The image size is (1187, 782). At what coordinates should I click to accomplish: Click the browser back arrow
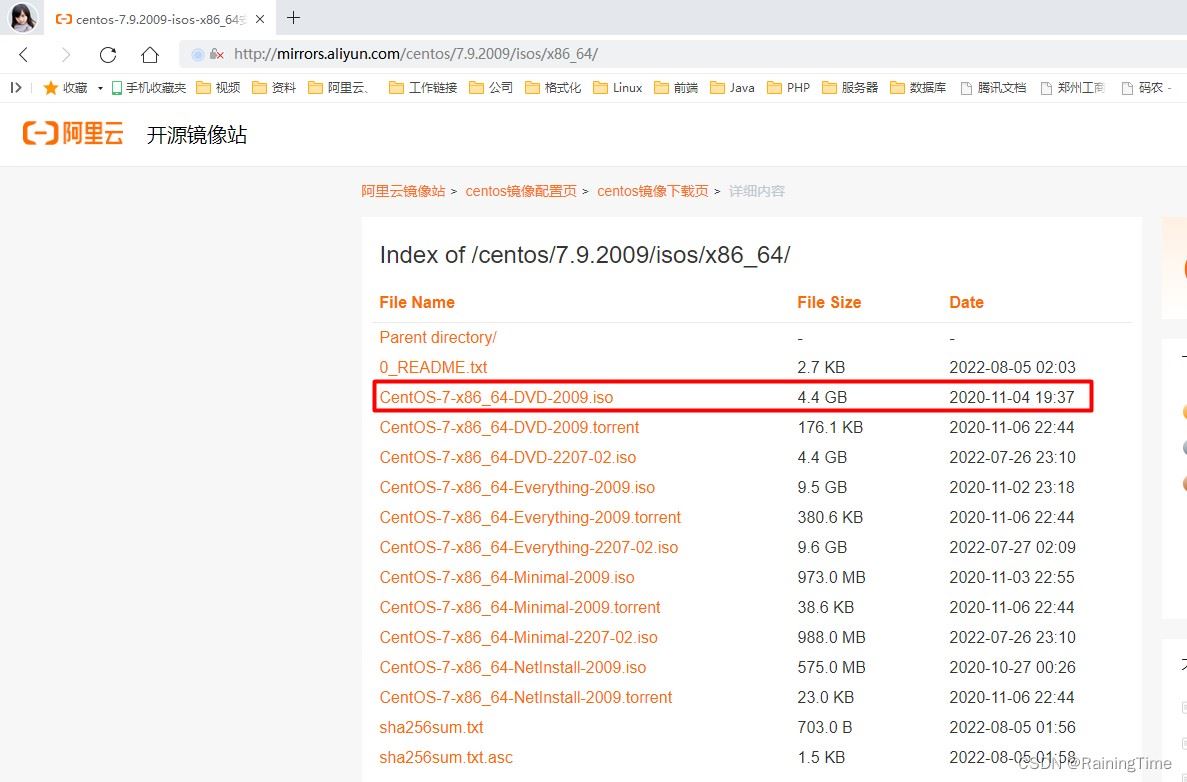click(x=23, y=55)
